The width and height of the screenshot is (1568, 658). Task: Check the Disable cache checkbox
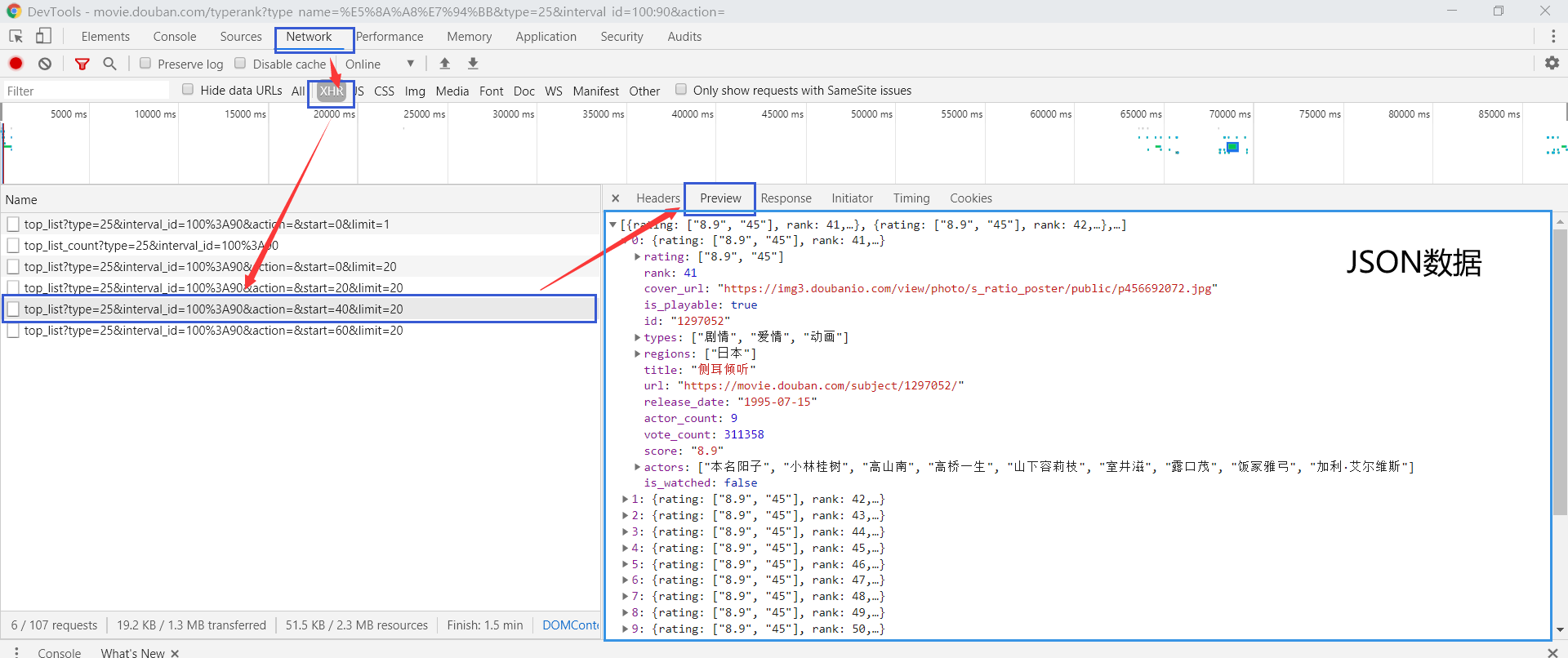click(240, 64)
